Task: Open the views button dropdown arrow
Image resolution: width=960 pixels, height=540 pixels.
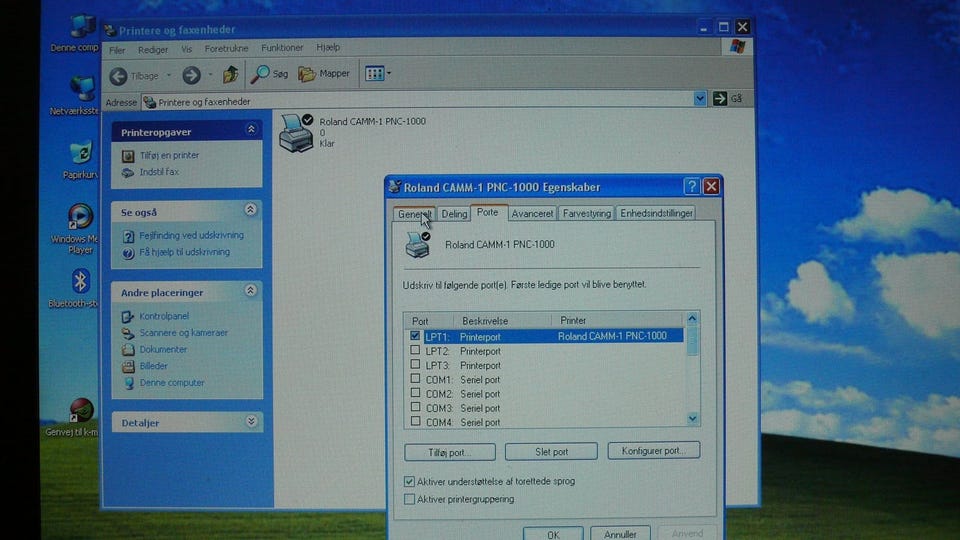Action: coord(389,73)
